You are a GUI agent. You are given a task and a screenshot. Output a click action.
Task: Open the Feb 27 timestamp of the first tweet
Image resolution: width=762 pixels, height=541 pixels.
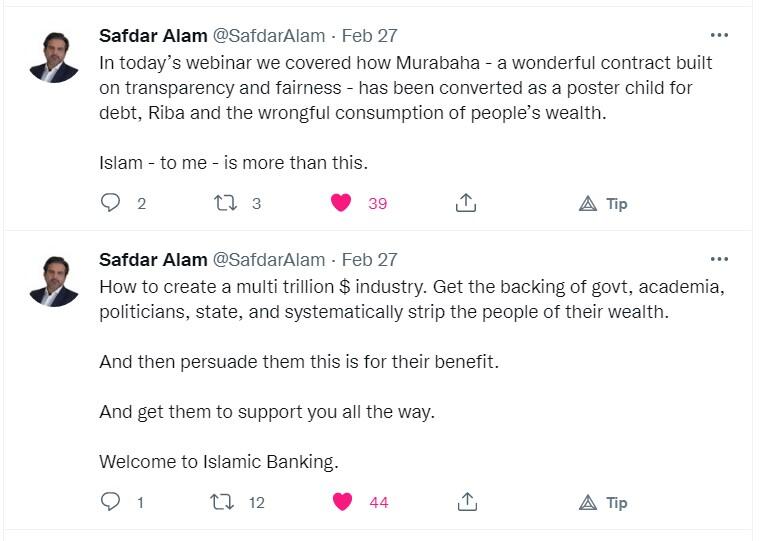[x=369, y=35]
